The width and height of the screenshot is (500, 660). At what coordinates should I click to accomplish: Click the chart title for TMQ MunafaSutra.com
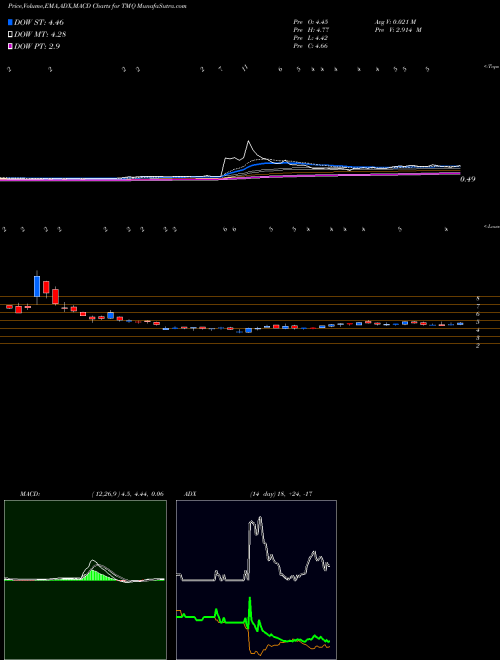(x=97, y=7)
